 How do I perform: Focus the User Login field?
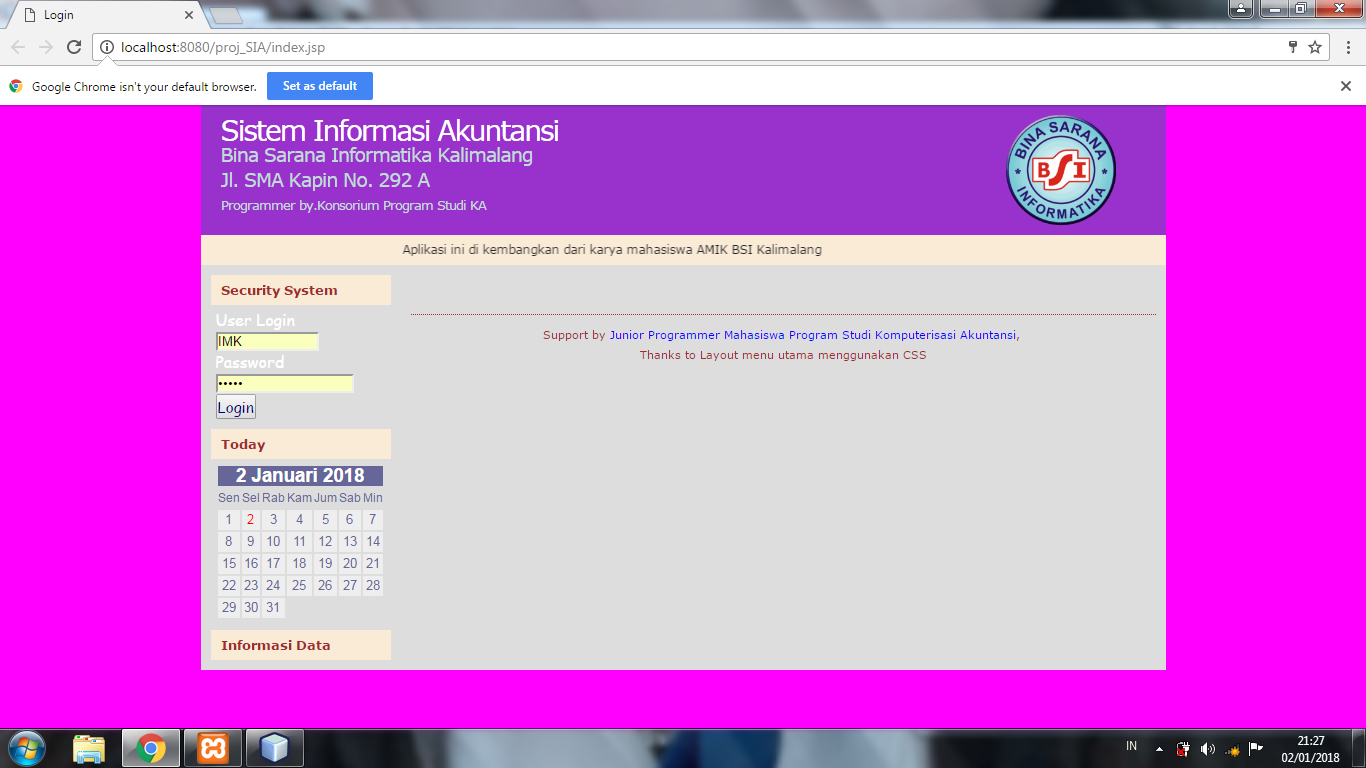[x=267, y=342]
